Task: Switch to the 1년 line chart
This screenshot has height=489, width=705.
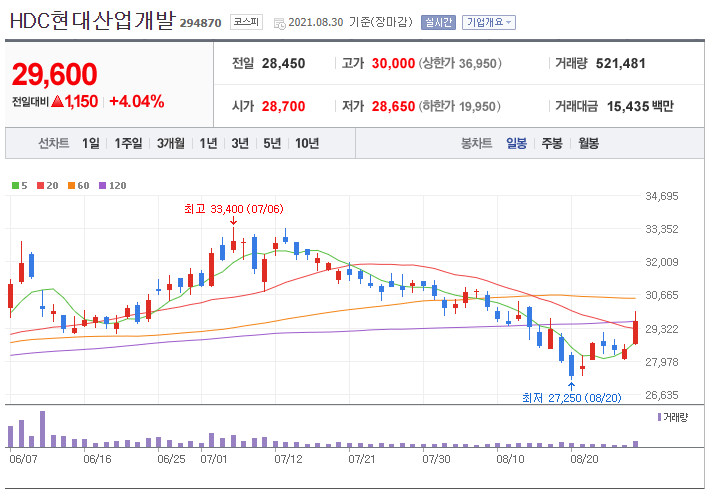Action: (x=208, y=144)
